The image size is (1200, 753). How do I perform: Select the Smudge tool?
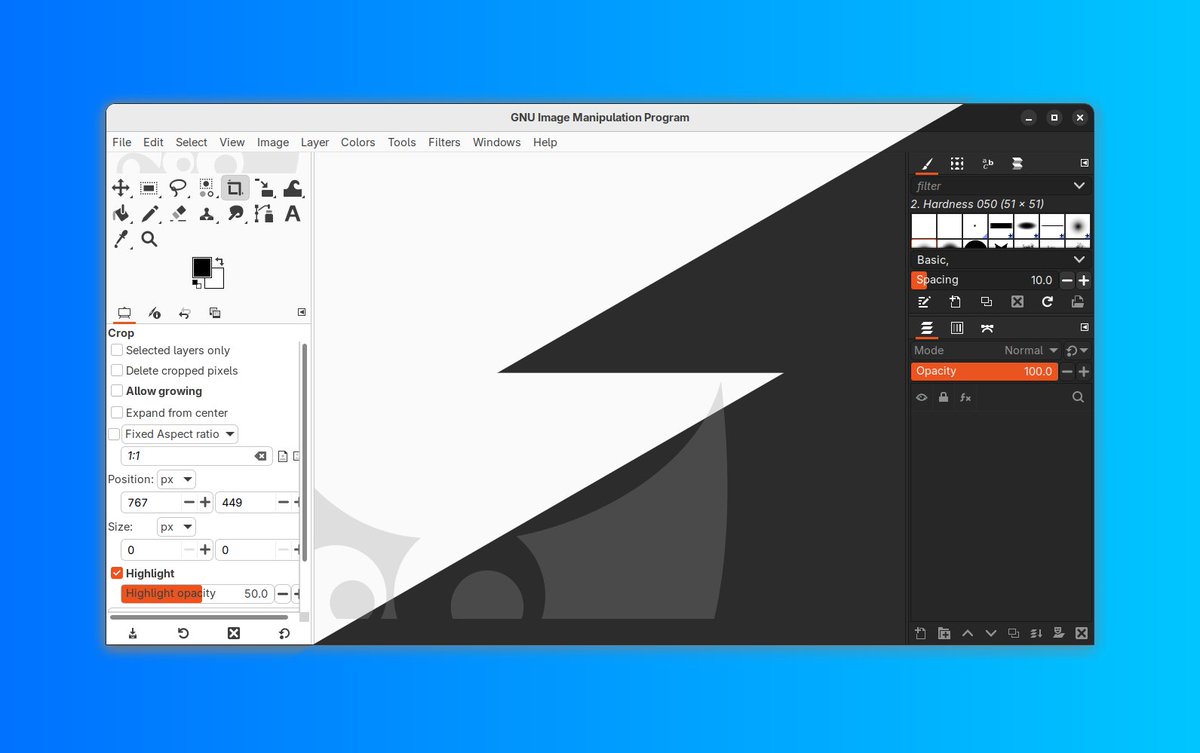pyautogui.click(x=235, y=213)
